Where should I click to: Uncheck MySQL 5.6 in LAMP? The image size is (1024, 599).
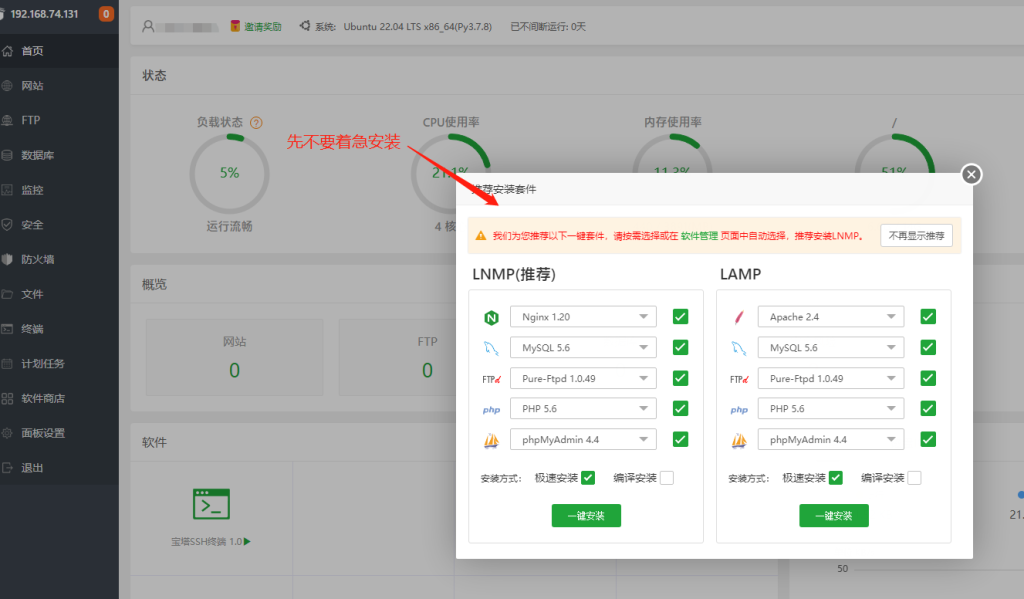(927, 348)
